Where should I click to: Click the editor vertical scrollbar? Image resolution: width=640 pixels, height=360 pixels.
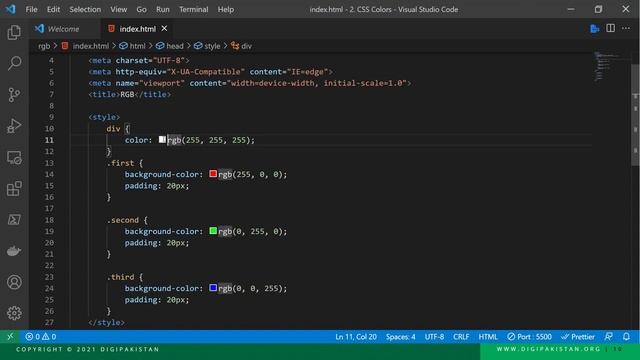click(635, 115)
